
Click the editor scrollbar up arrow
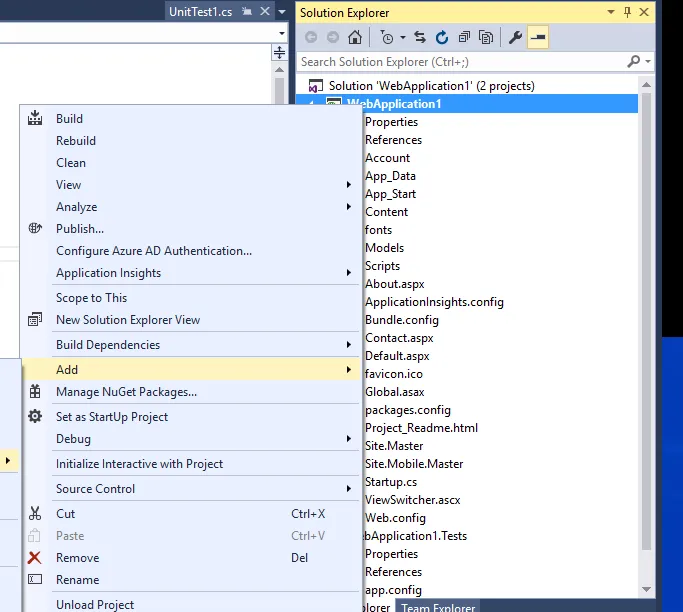[x=279, y=70]
